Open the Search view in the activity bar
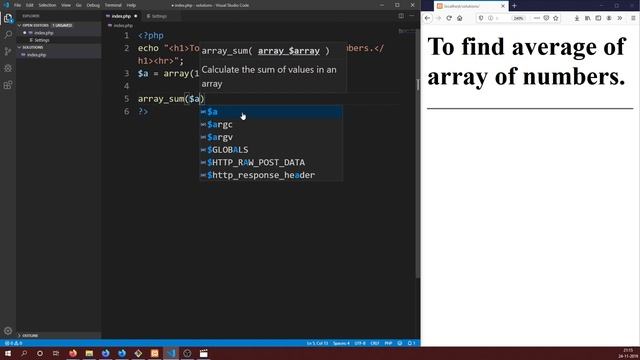The image size is (640, 360). point(8,35)
